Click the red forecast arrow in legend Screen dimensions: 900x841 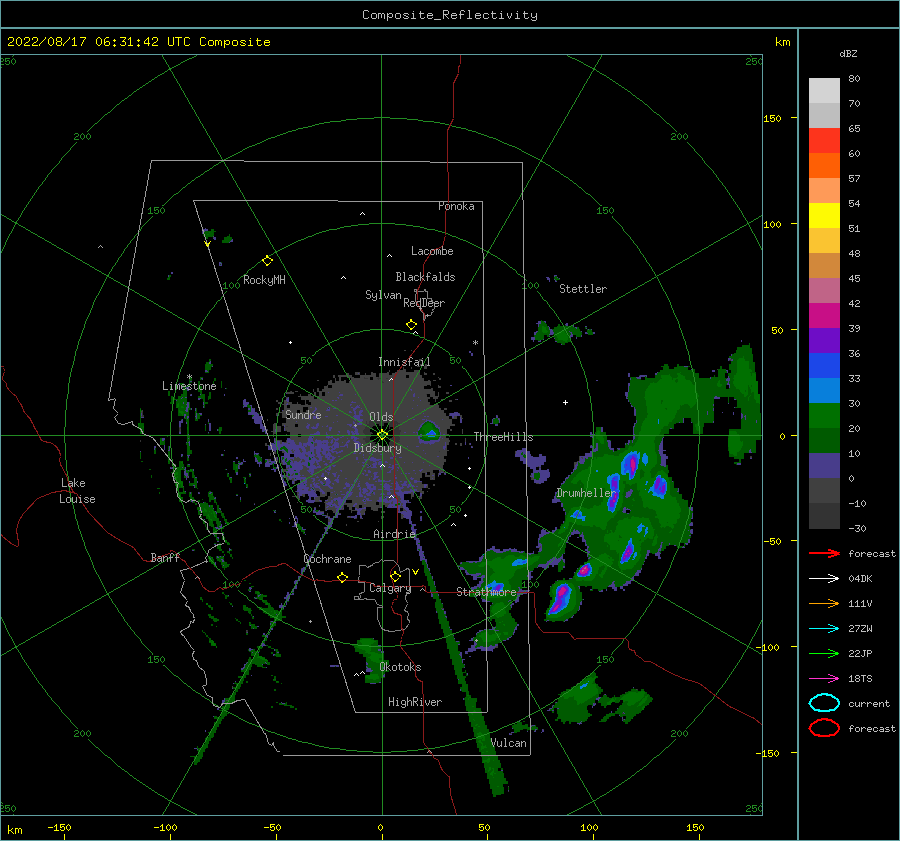[x=824, y=553]
